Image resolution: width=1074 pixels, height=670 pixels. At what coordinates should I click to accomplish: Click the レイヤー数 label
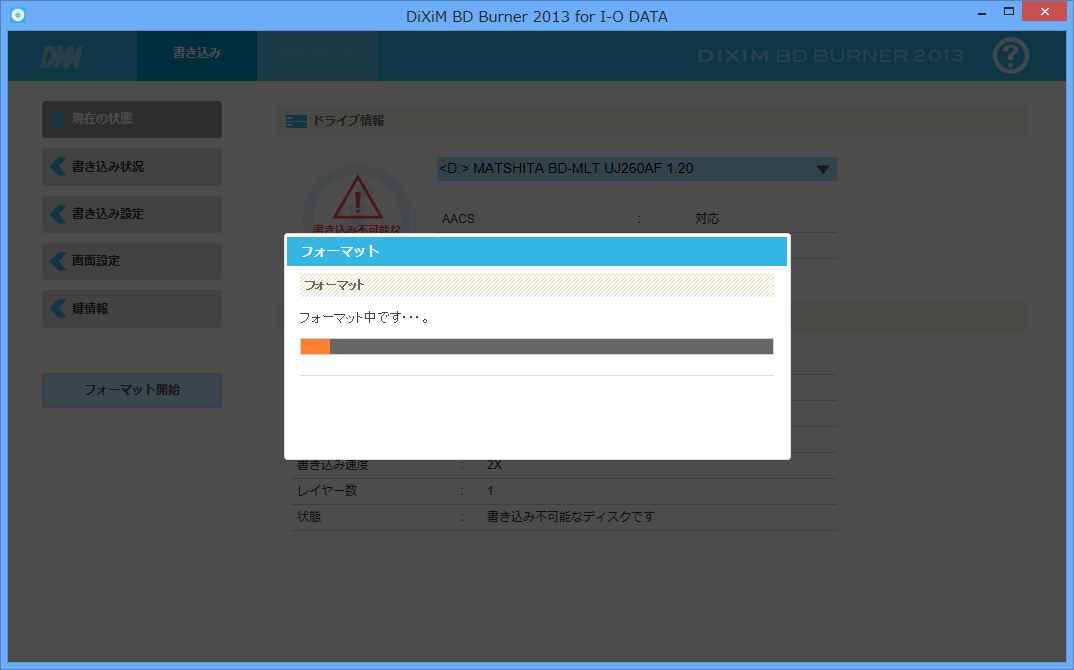(x=327, y=491)
